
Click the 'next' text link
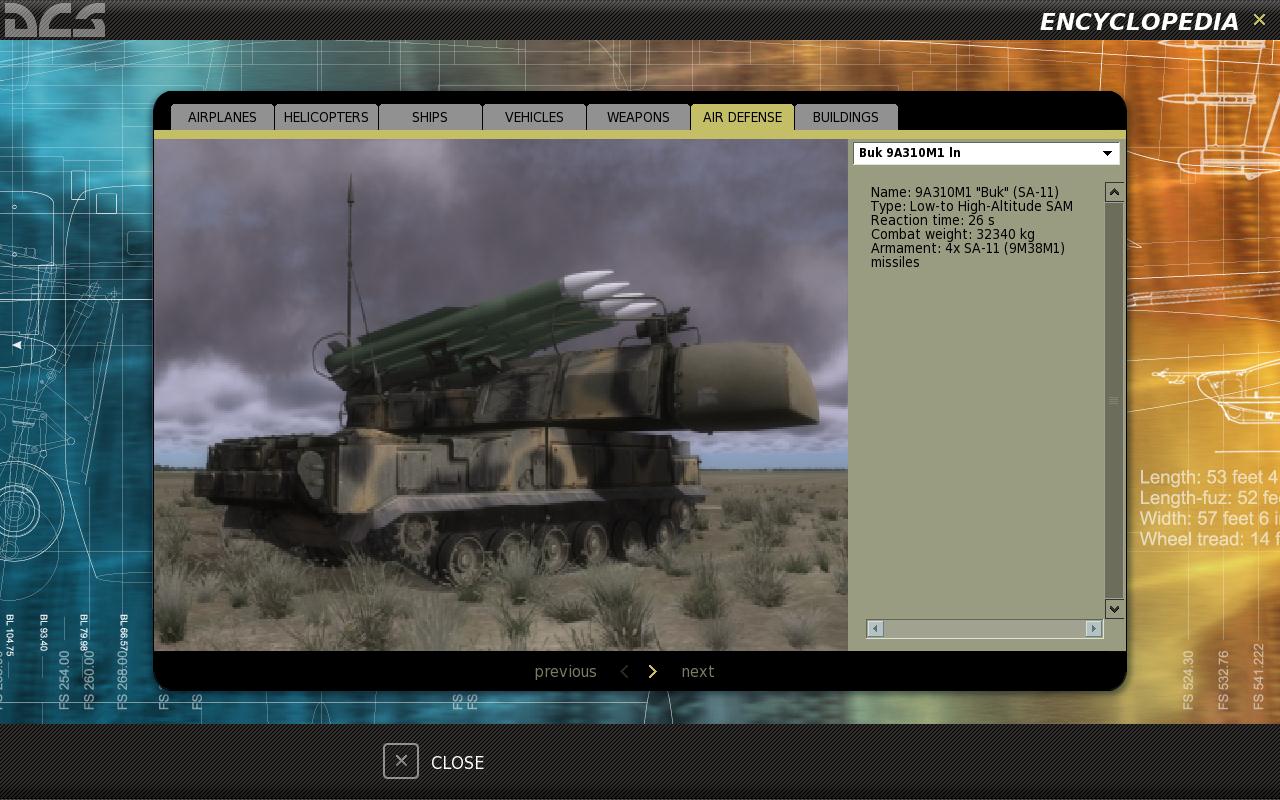tap(698, 672)
